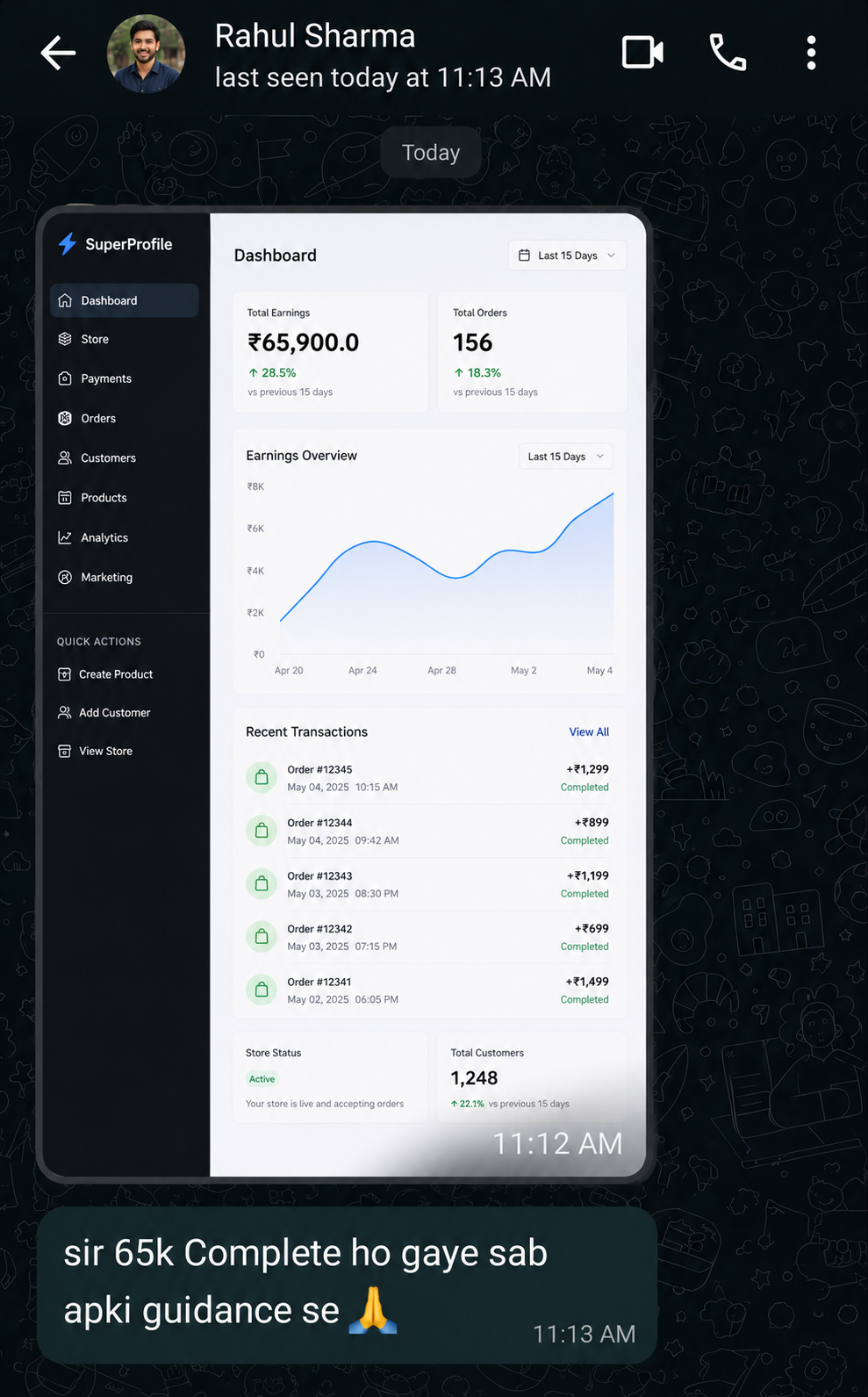Open Rahul Sharma's profile picture

(x=146, y=54)
